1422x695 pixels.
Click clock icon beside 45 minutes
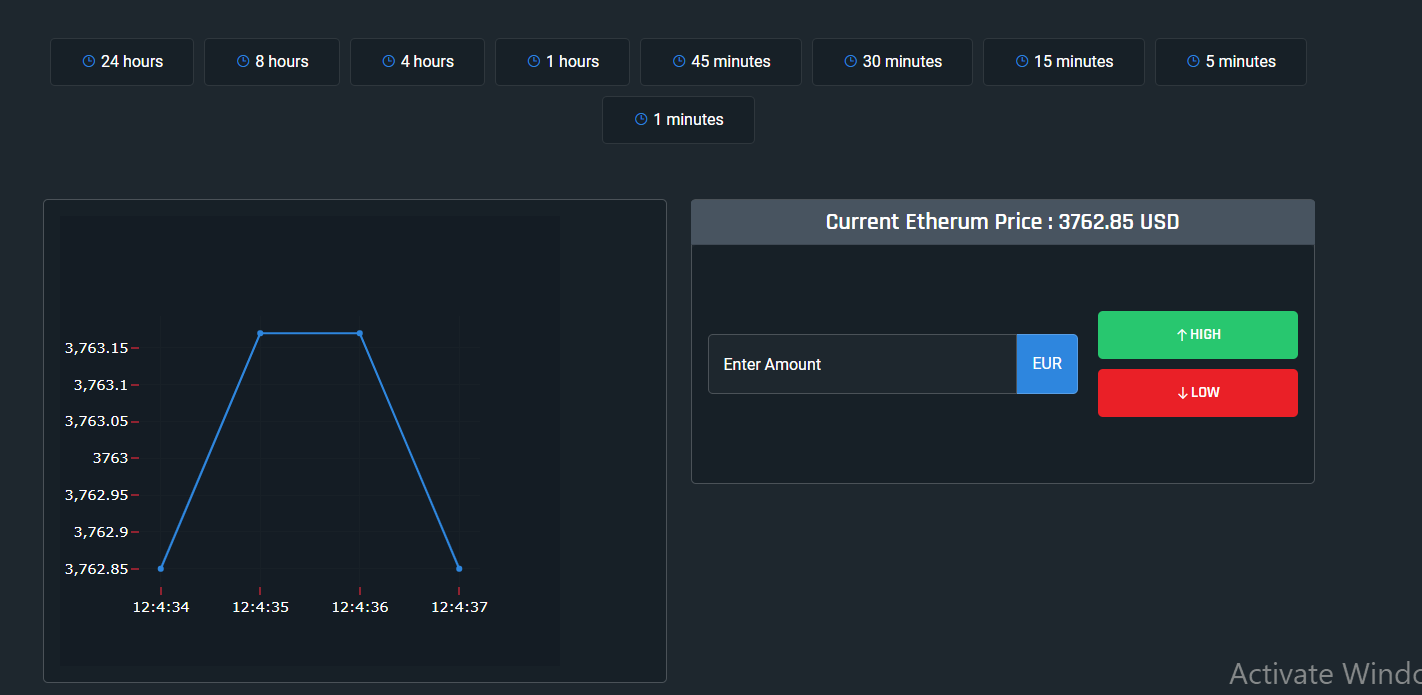coord(679,62)
